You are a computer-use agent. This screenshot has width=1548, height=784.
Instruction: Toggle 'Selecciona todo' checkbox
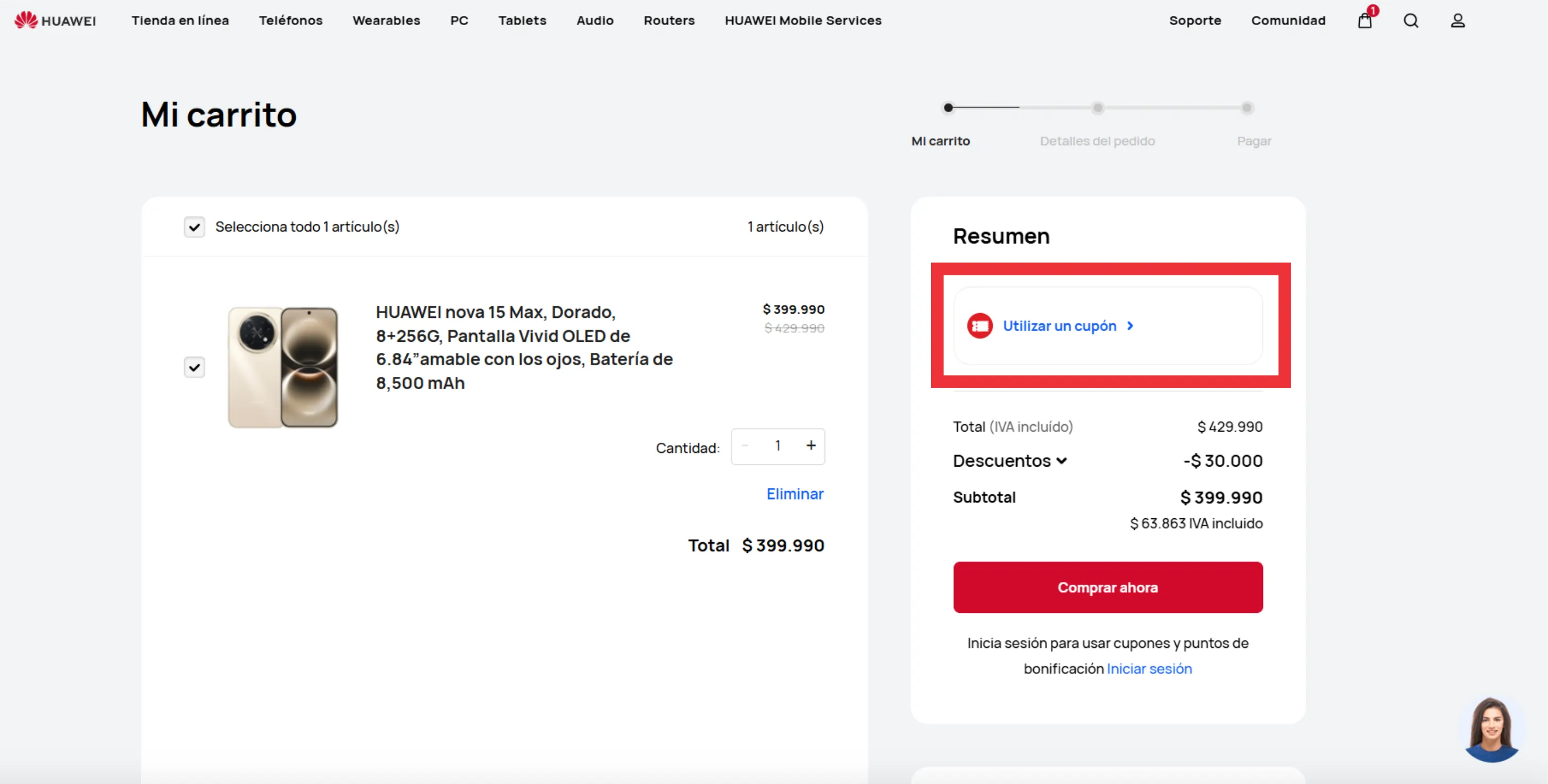pos(194,227)
